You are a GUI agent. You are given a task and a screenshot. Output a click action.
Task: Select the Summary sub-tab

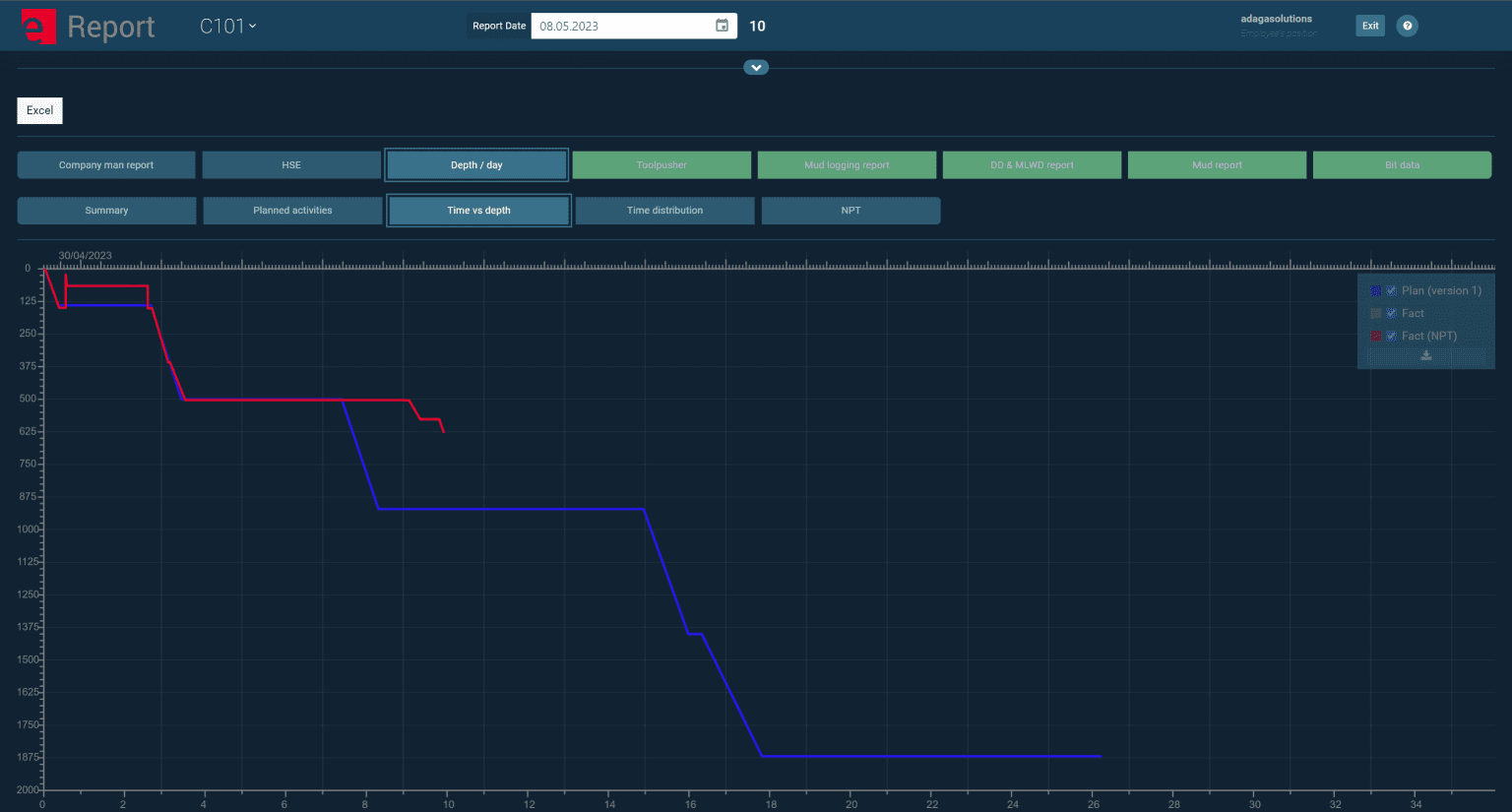pyautogui.click(x=106, y=210)
